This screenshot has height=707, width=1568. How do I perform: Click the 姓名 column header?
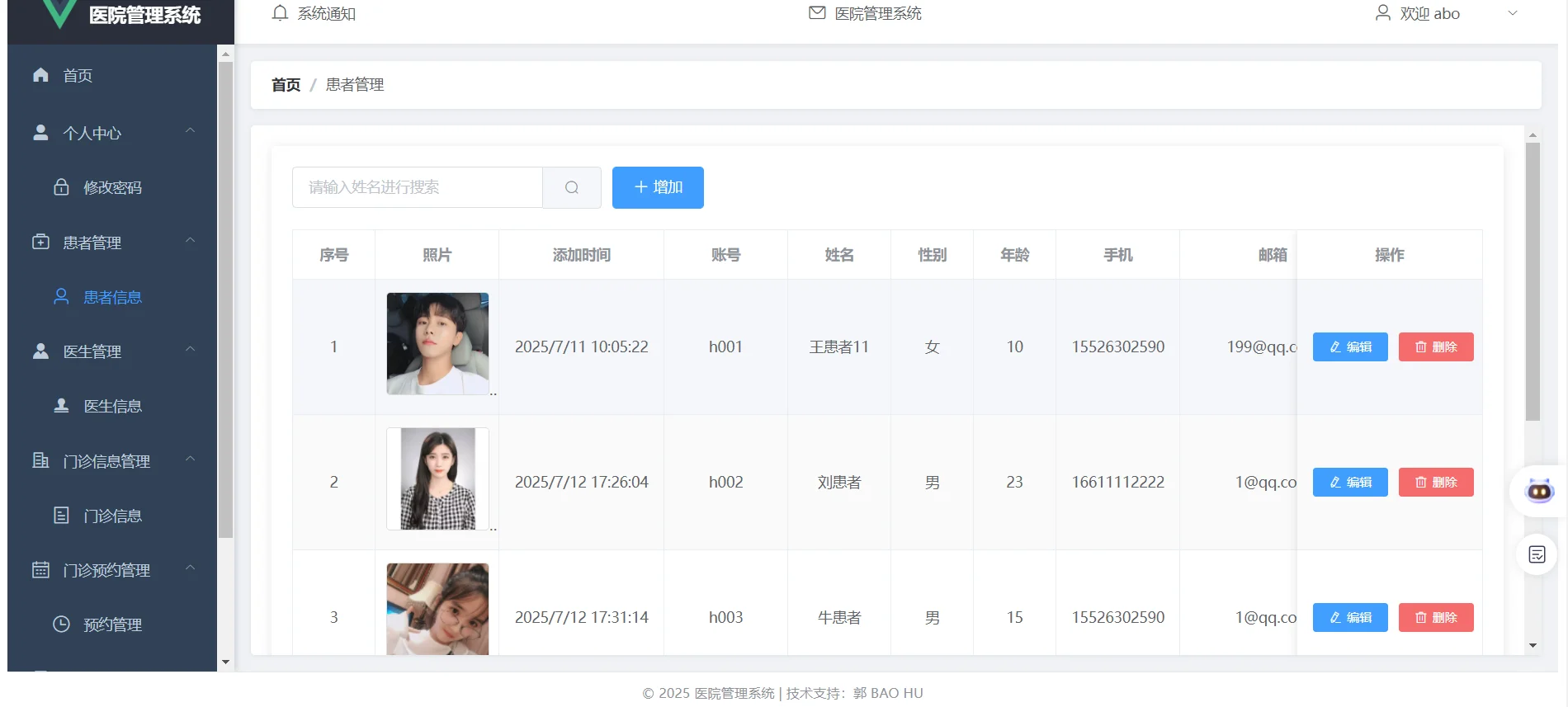pyautogui.click(x=839, y=255)
